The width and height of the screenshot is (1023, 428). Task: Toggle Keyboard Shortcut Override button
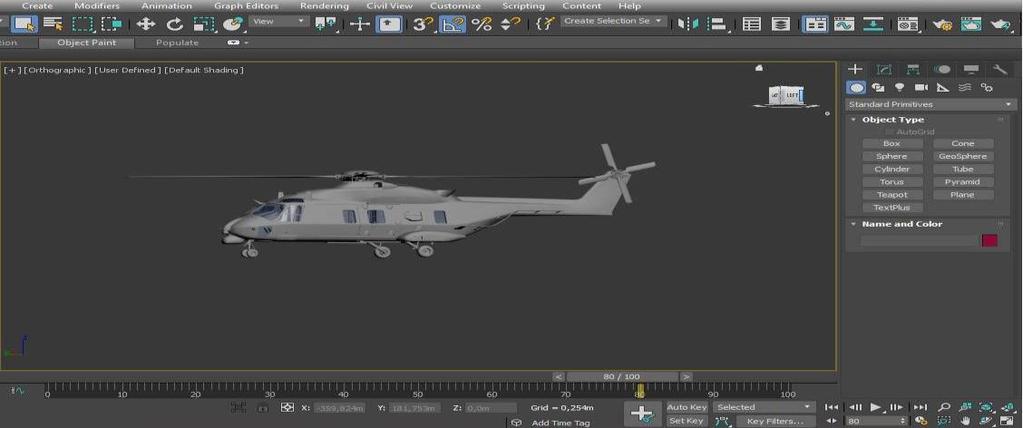pyautogui.click(x=389, y=24)
